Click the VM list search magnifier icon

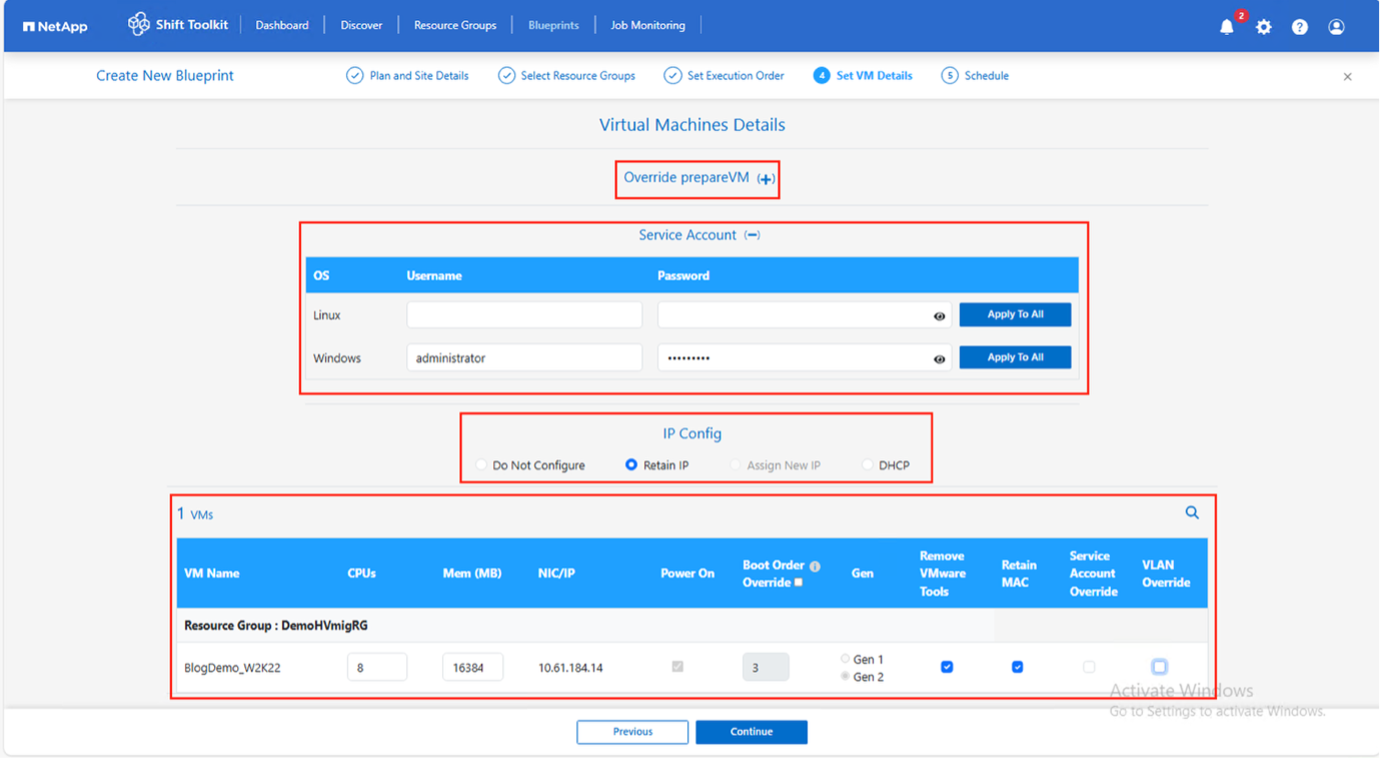click(1192, 512)
